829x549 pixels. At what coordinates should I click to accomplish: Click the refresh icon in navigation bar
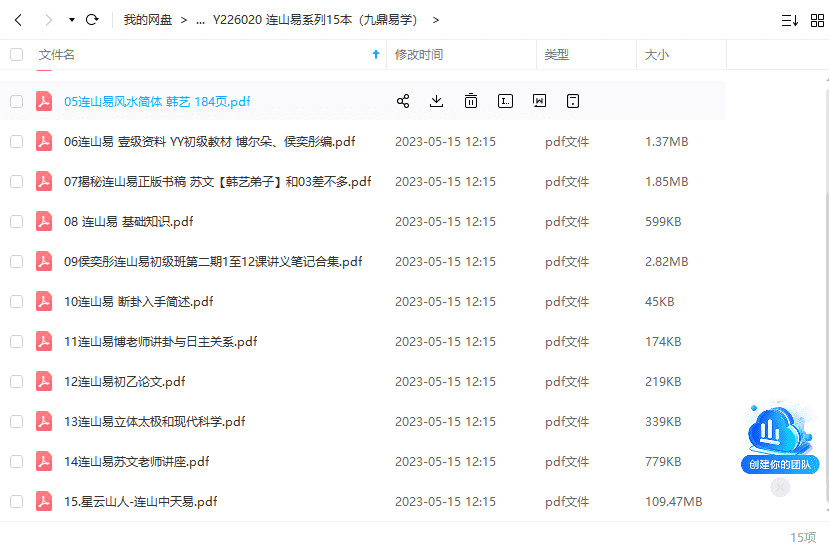92,20
